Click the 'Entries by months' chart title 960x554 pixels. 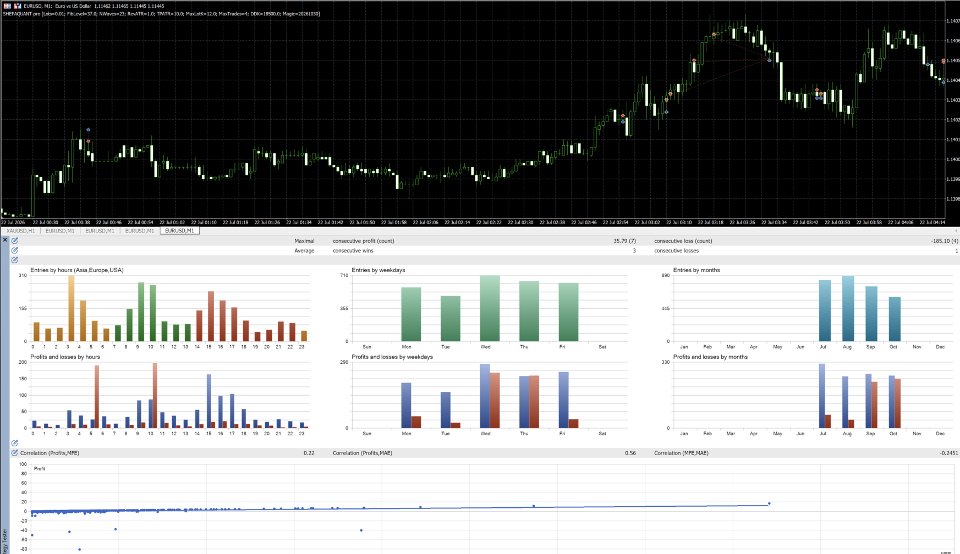coord(696,270)
